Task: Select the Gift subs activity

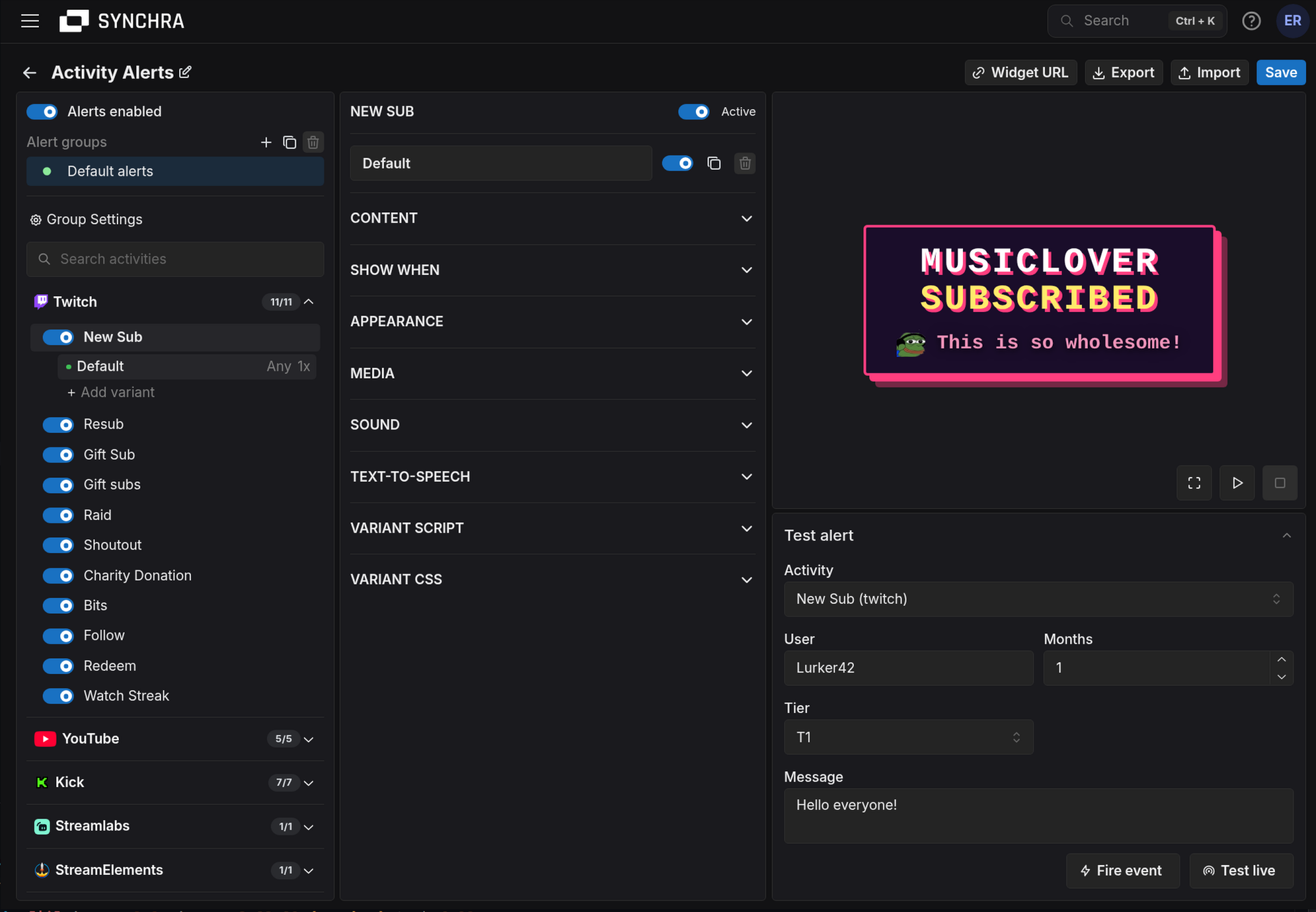Action: [112, 485]
